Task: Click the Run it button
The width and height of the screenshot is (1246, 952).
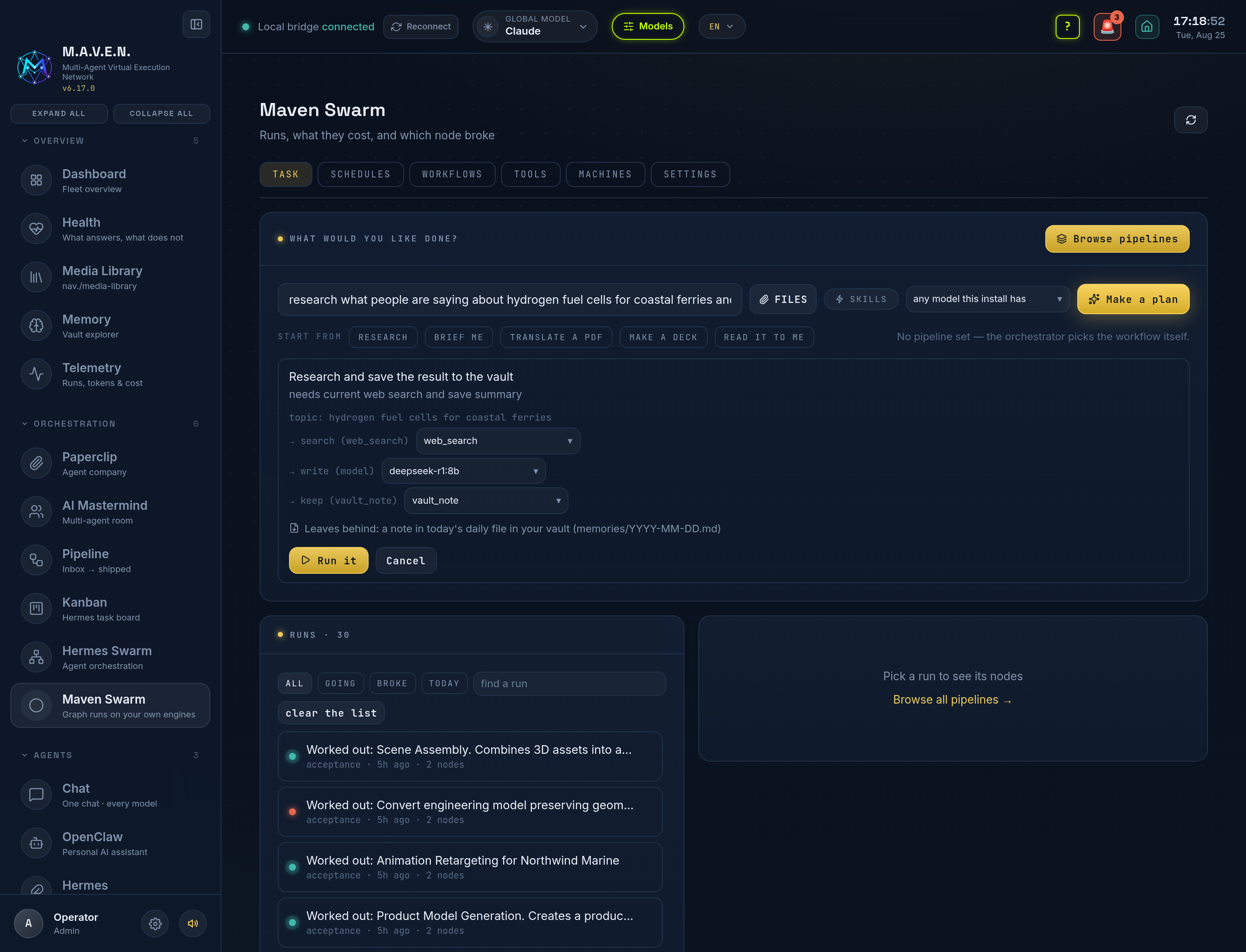Action: click(x=329, y=560)
